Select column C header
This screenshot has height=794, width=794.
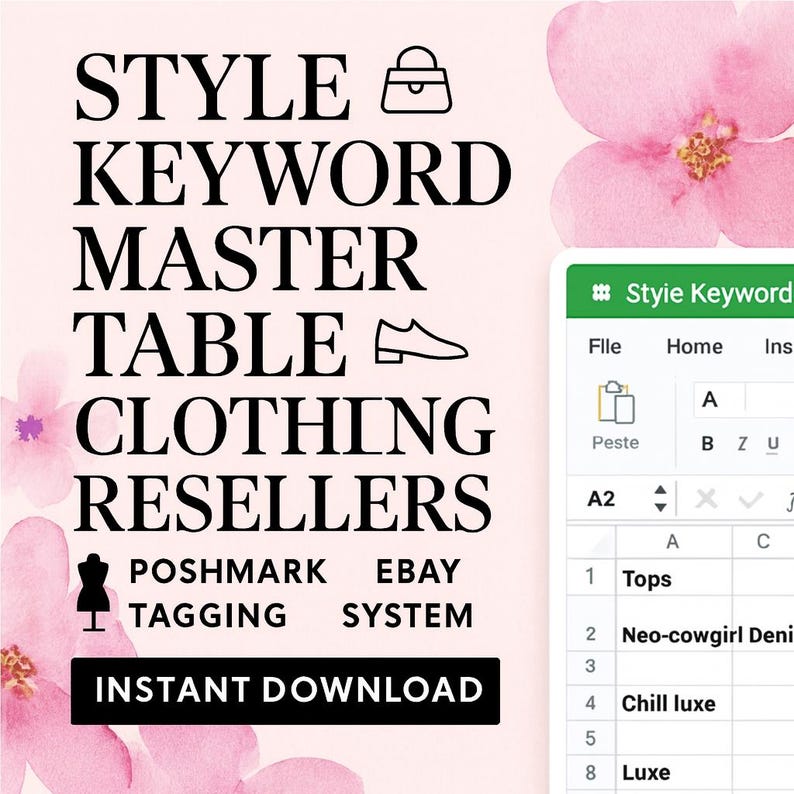[763, 541]
